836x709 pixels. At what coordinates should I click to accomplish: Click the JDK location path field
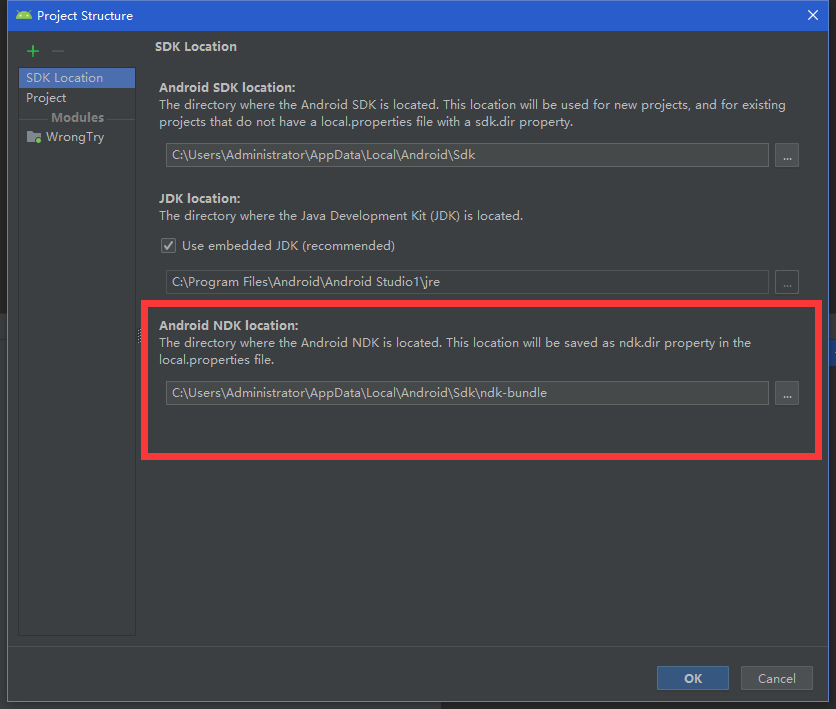pyautogui.click(x=467, y=282)
